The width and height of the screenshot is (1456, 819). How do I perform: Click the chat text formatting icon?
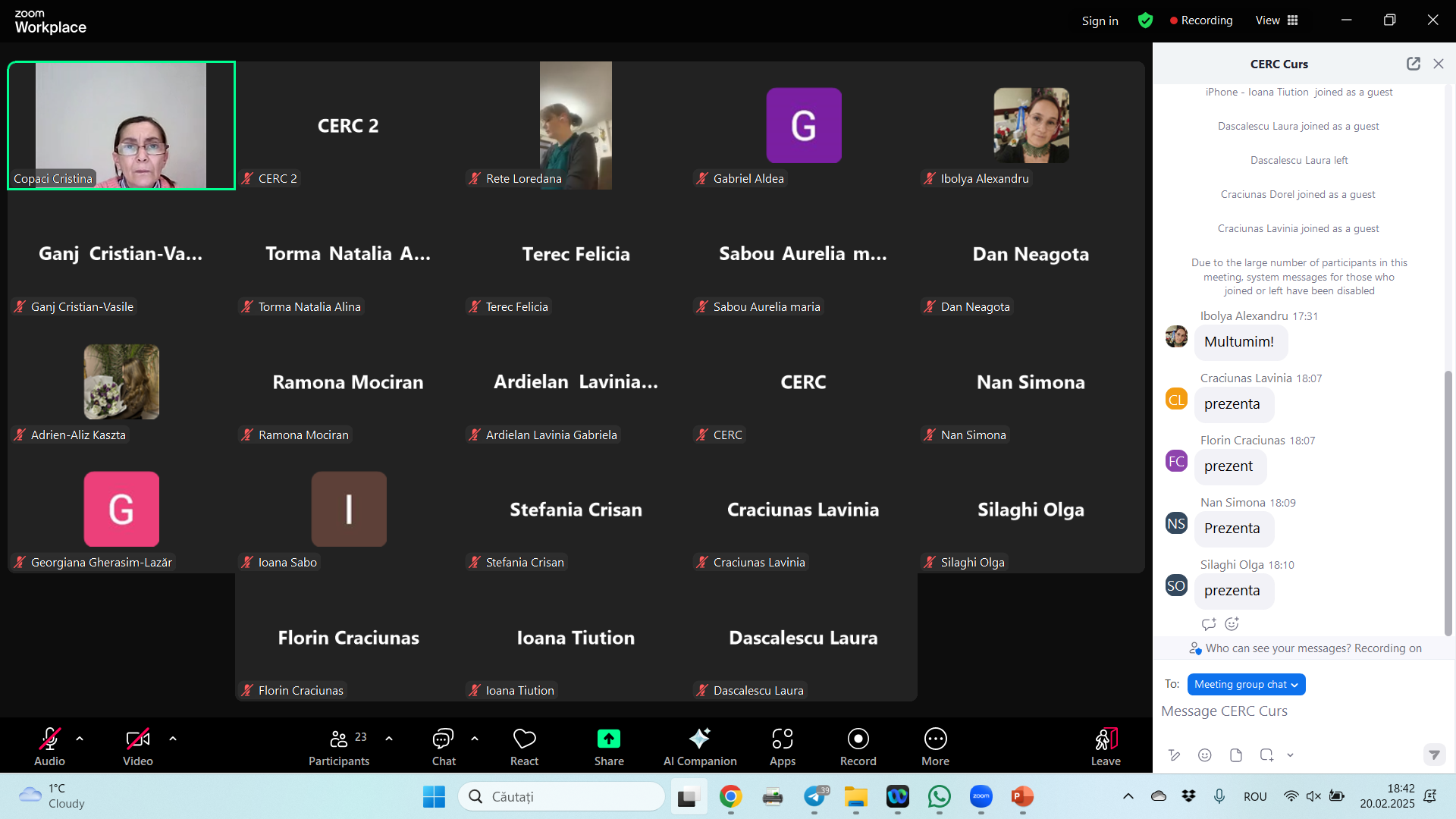coord(1174,755)
